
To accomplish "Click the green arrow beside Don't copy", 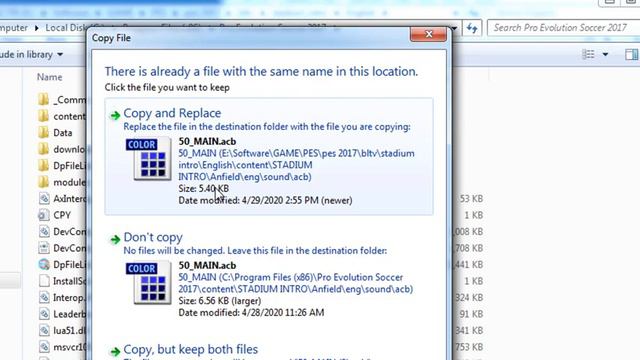I will point(115,240).
